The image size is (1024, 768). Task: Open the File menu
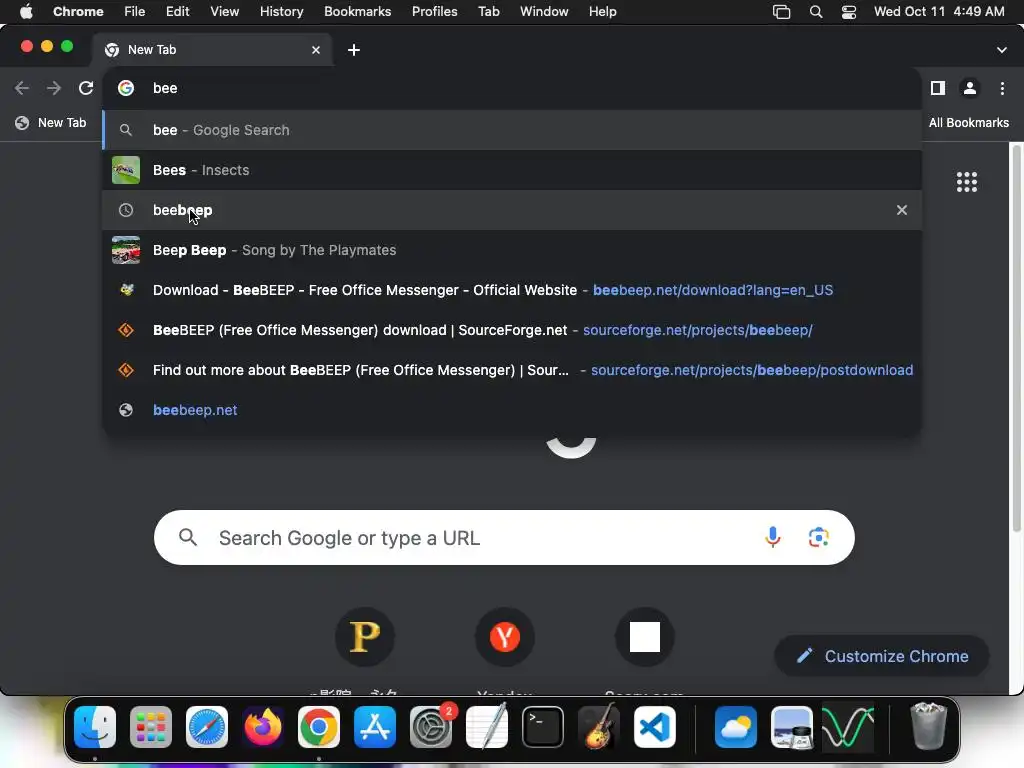tap(135, 12)
